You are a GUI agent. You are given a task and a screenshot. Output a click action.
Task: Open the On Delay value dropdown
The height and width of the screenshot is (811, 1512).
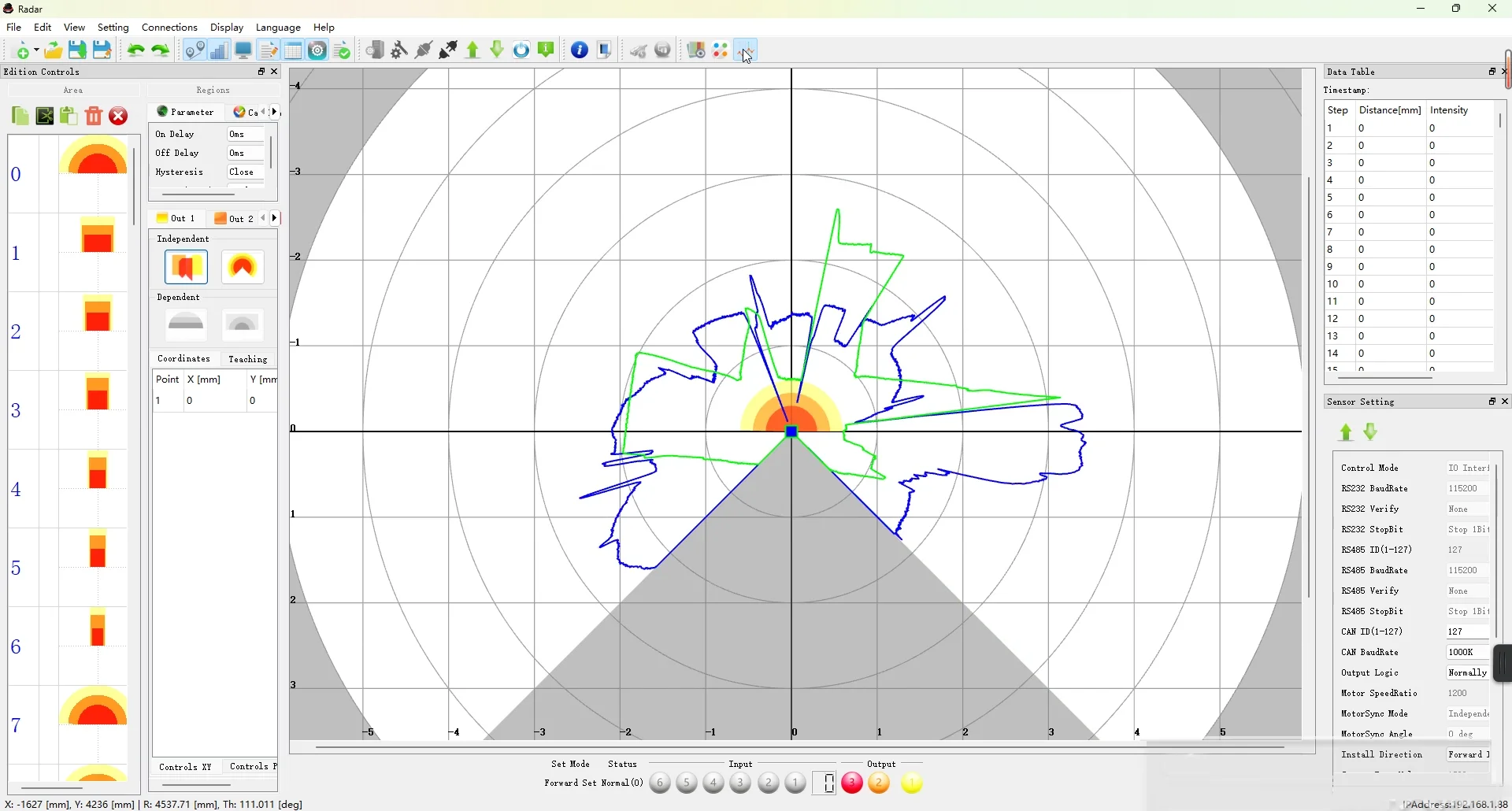tap(246, 134)
